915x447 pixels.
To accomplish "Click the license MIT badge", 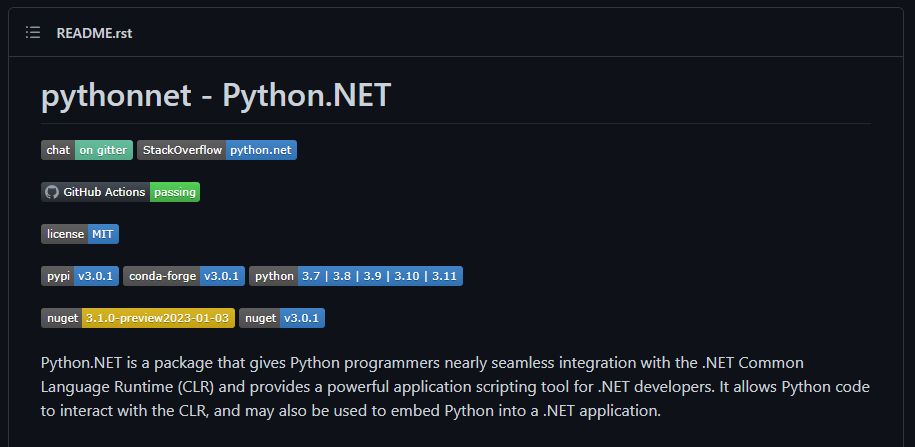I will pyautogui.click(x=80, y=234).
